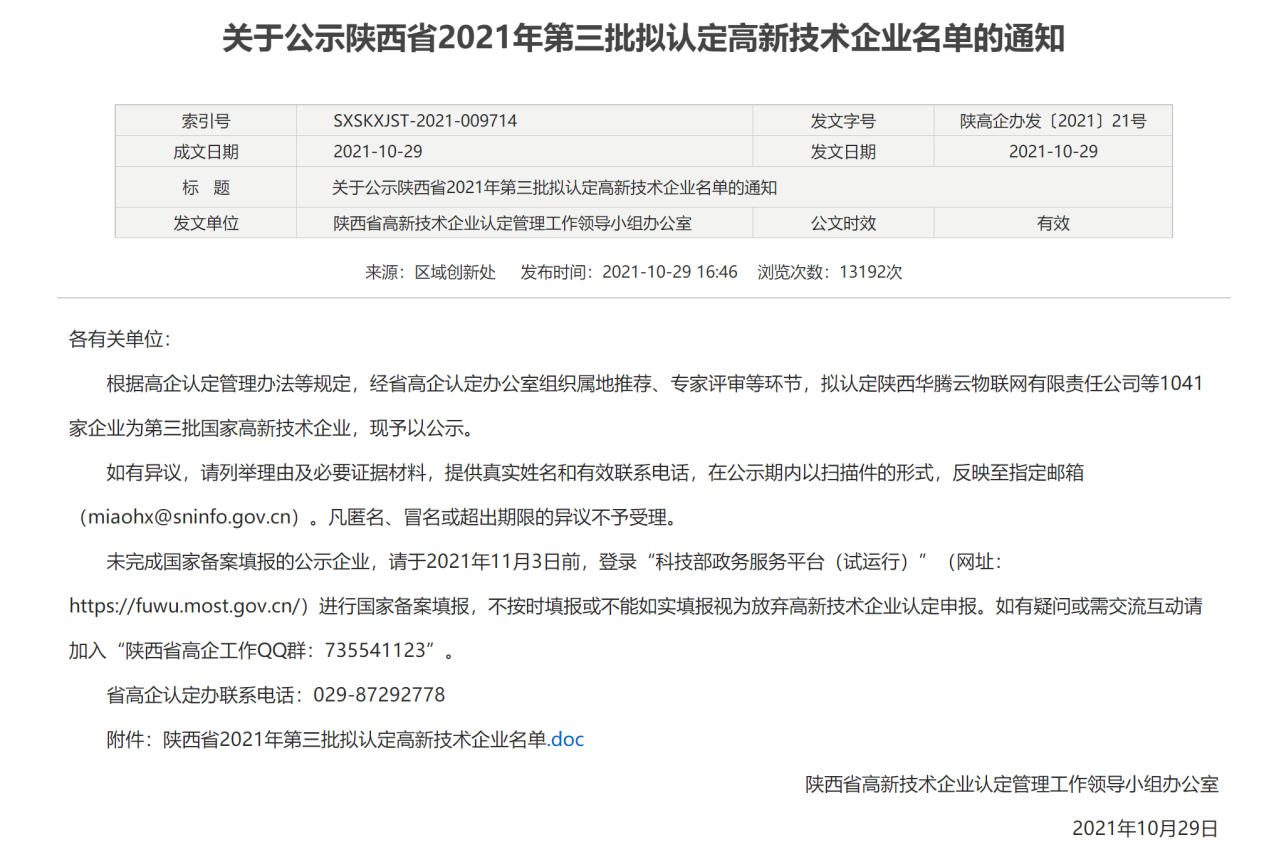Viewport: 1269px width, 845px height.
Task: Click the source text 区域创新处
Action: 455,272
